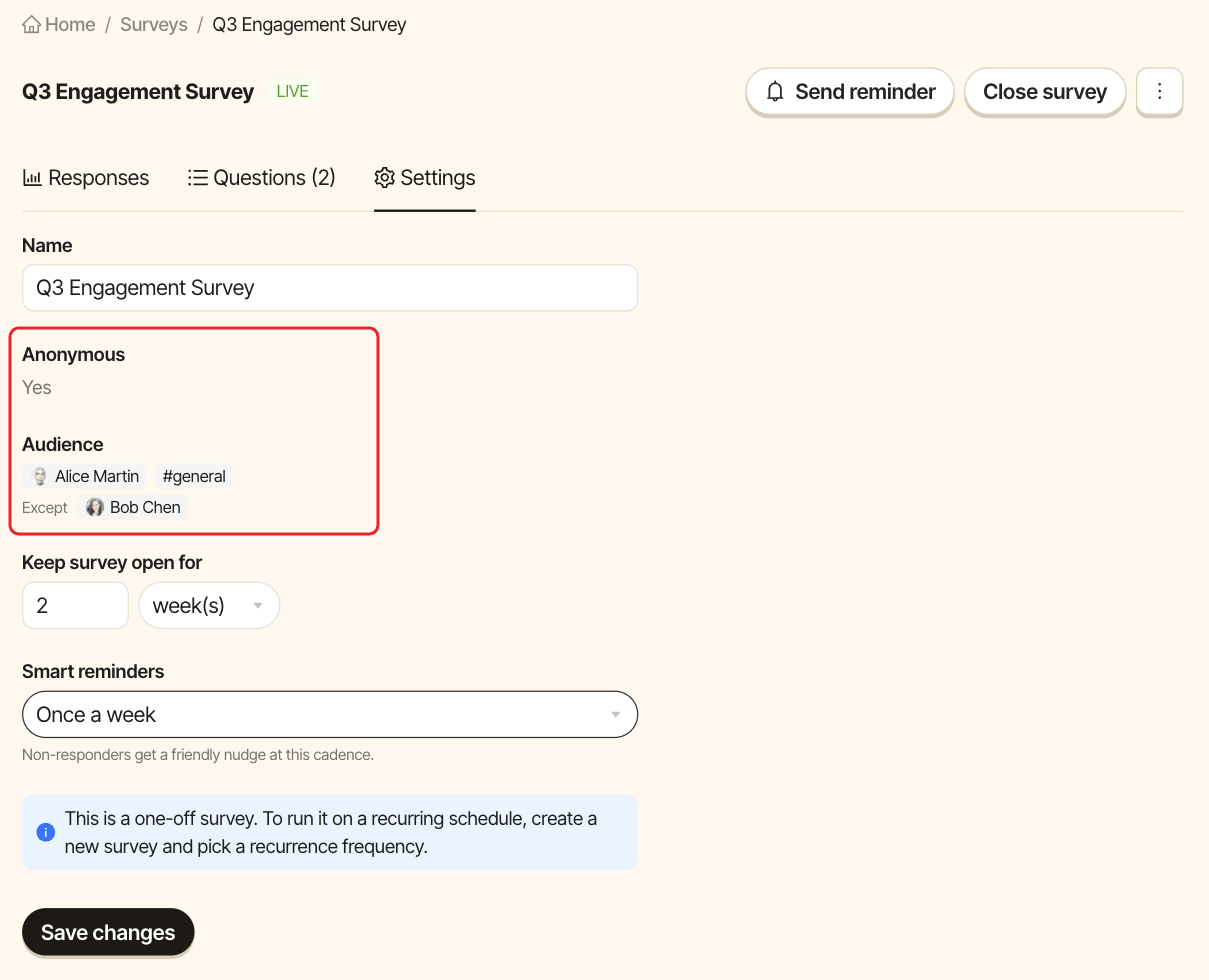The image size is (1209, 980).
Task: Open the three-dot more options menu
Action: pyautogui.click(x=1160, y=92)
